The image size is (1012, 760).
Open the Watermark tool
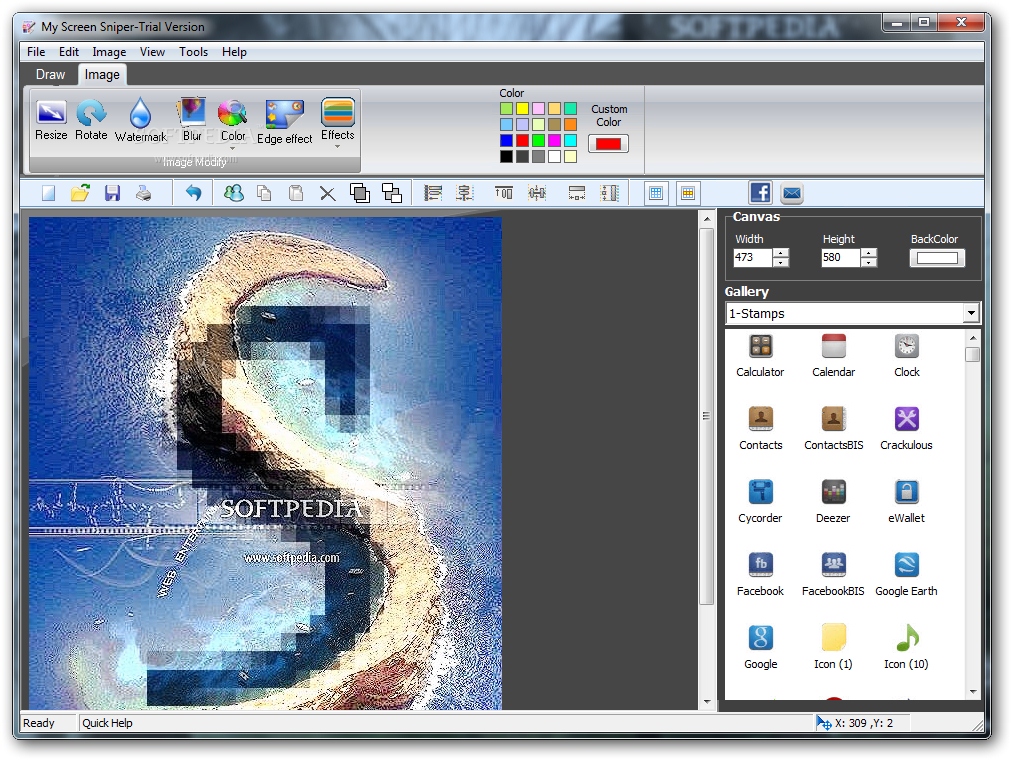click(x=141, y=120)
